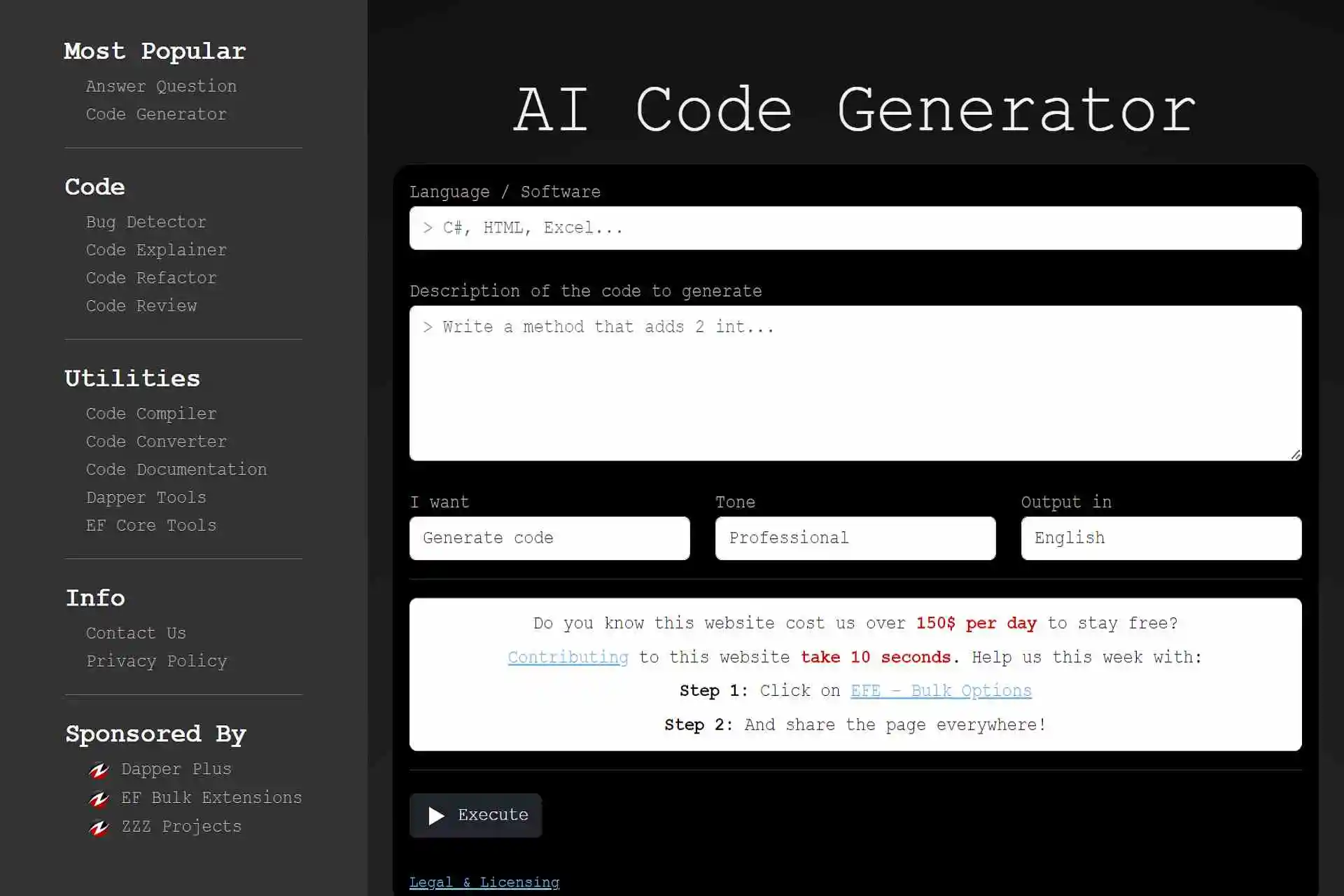This screenshot has height=896, width=1344.
Task: Visit Dapper Plus sponsor link
Action: click(176, 769)
